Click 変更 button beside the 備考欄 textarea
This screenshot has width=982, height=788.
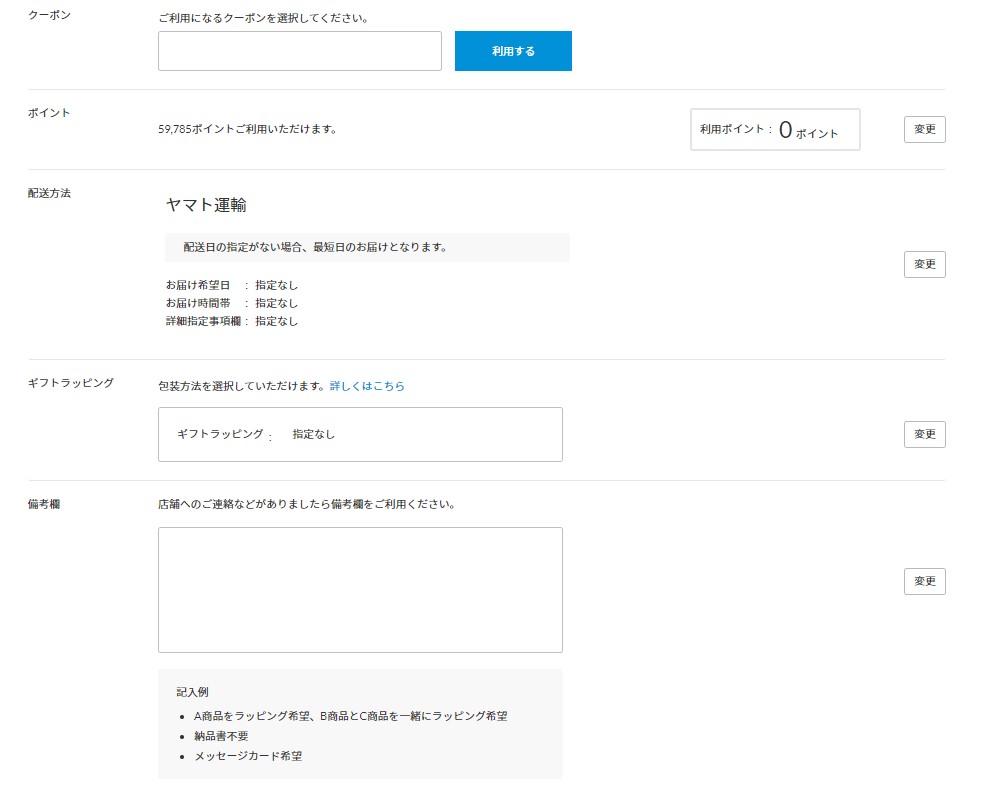point(924,582)
